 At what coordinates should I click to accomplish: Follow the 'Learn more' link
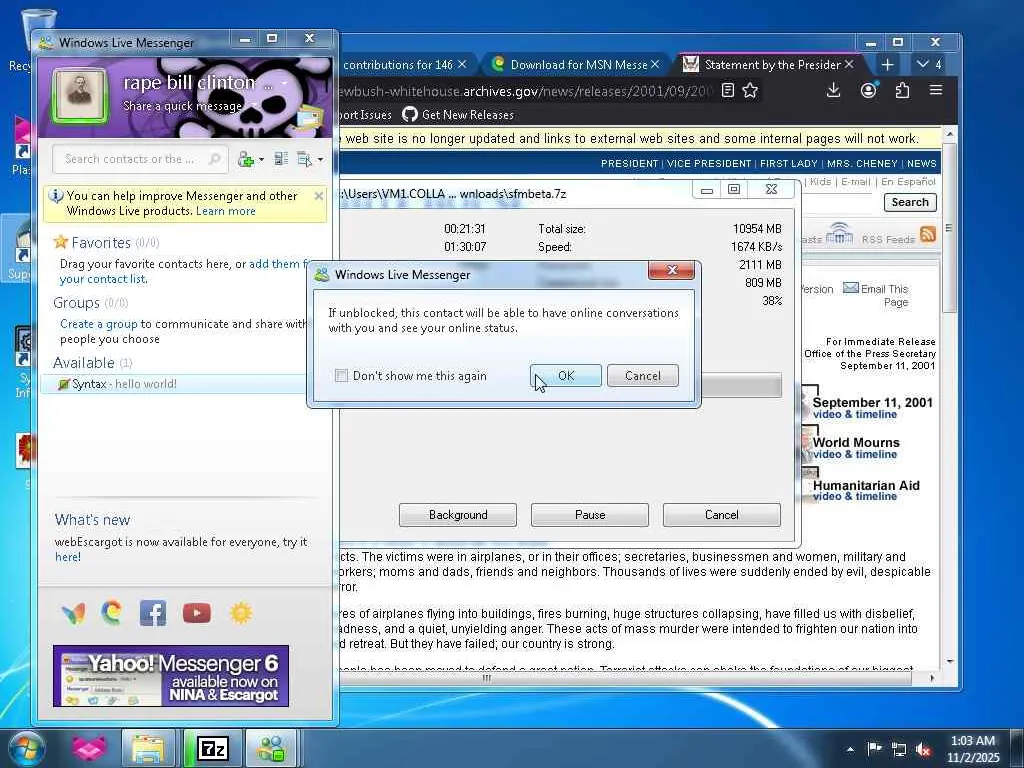[x=226, y=211]
